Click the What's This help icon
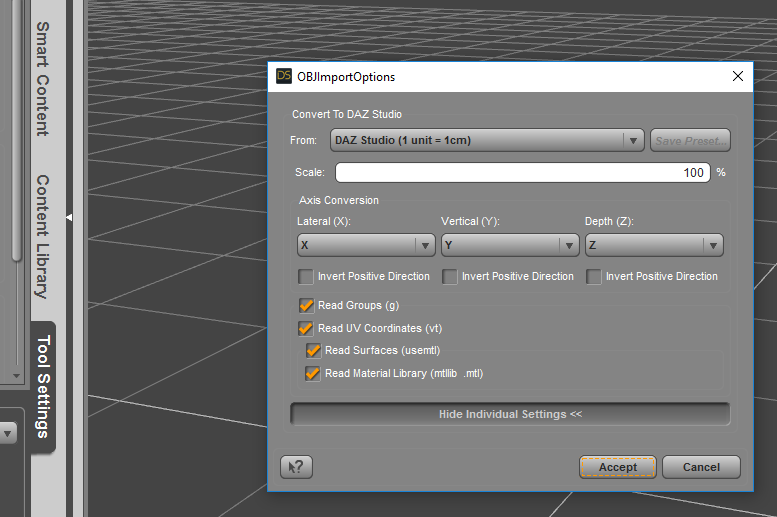 point(296,467)
